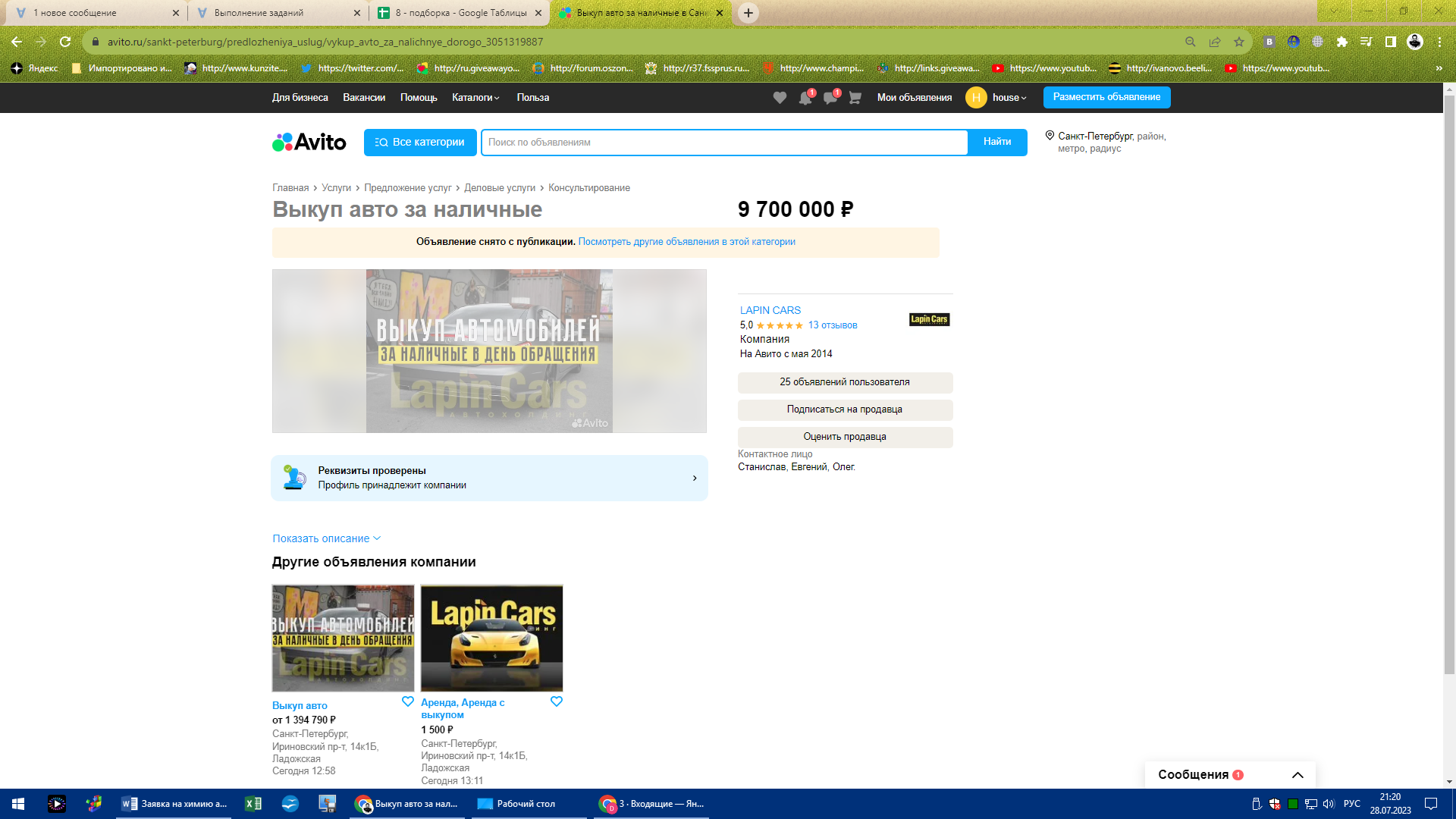
Task: Favorite the 'Аренда с выкупом' listing heart
Action: tap(556, 701)
